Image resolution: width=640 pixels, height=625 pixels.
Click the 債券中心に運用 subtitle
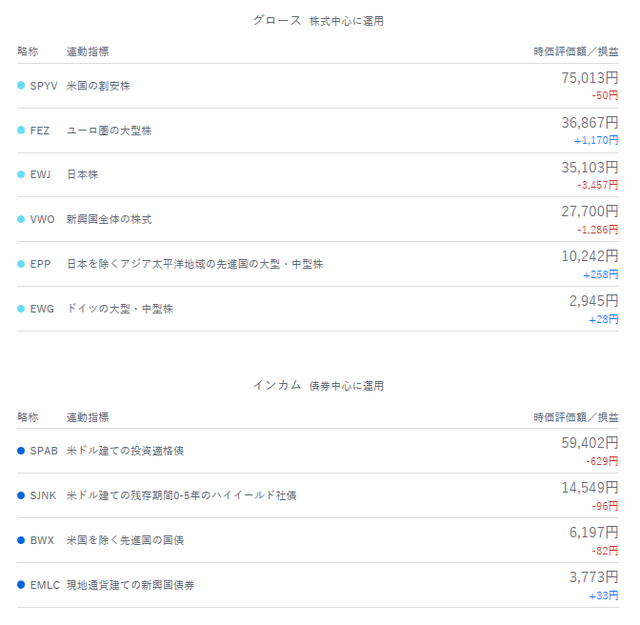point(347,386)
